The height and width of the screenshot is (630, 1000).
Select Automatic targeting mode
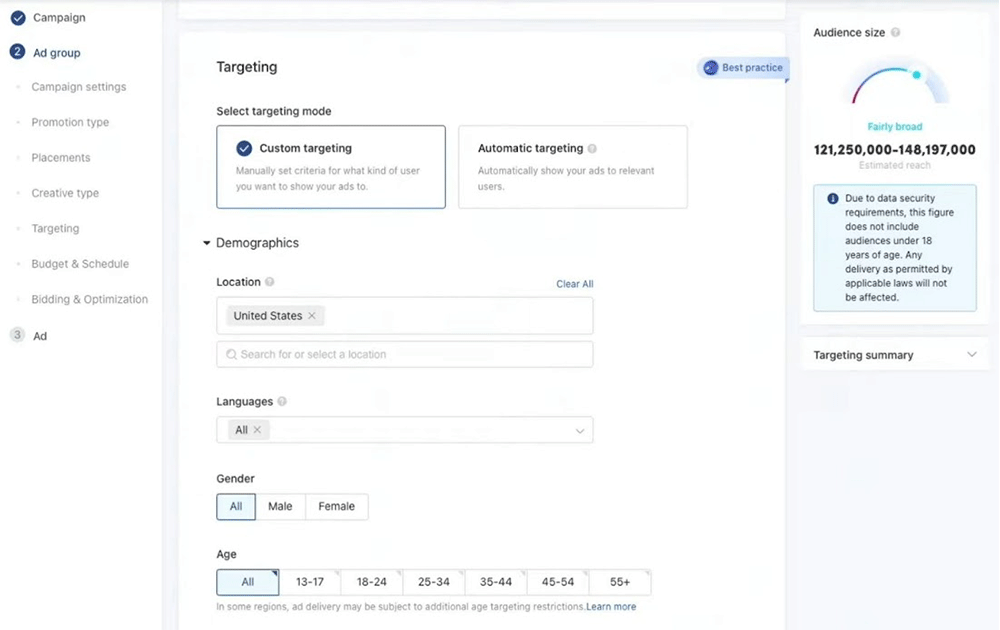coord(572,166)
